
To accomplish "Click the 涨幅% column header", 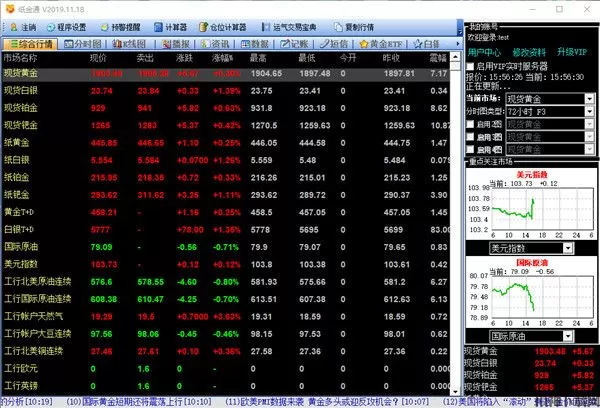I will click(x=223, y=58).
